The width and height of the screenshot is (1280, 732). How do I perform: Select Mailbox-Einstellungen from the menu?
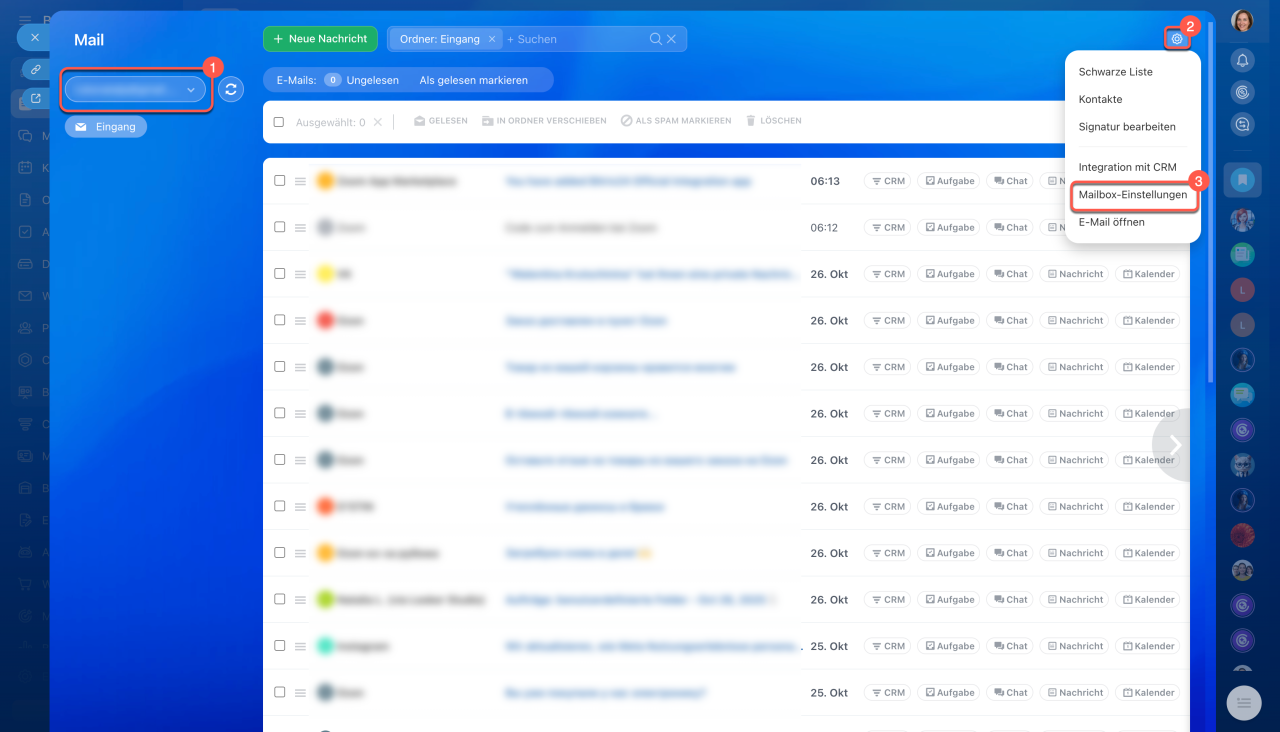(x=1132, y=195)
